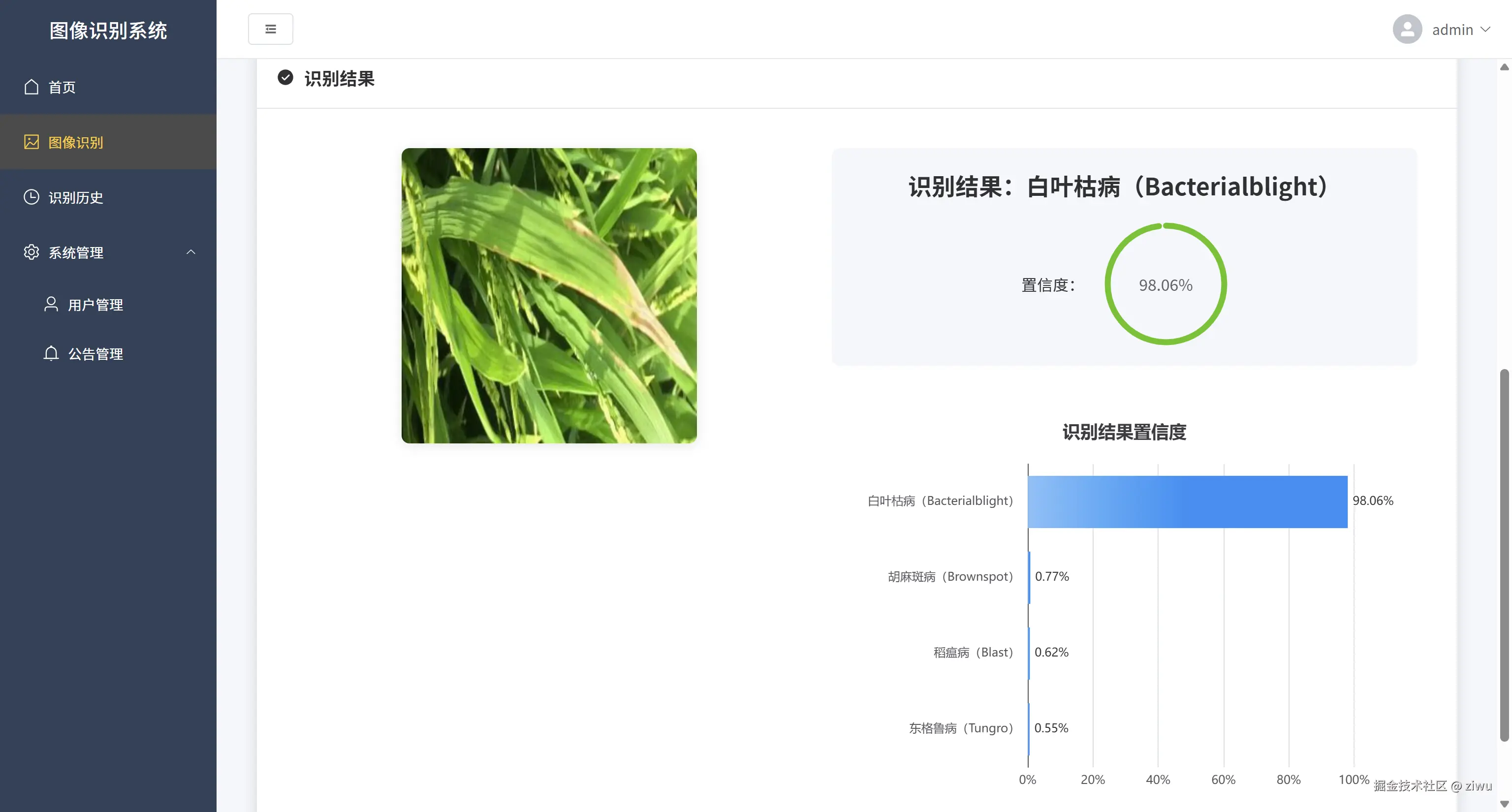1512x812 pixels.
Task: Click the 98.06% circular confidence progress
Action: (x=1165, y=284)
